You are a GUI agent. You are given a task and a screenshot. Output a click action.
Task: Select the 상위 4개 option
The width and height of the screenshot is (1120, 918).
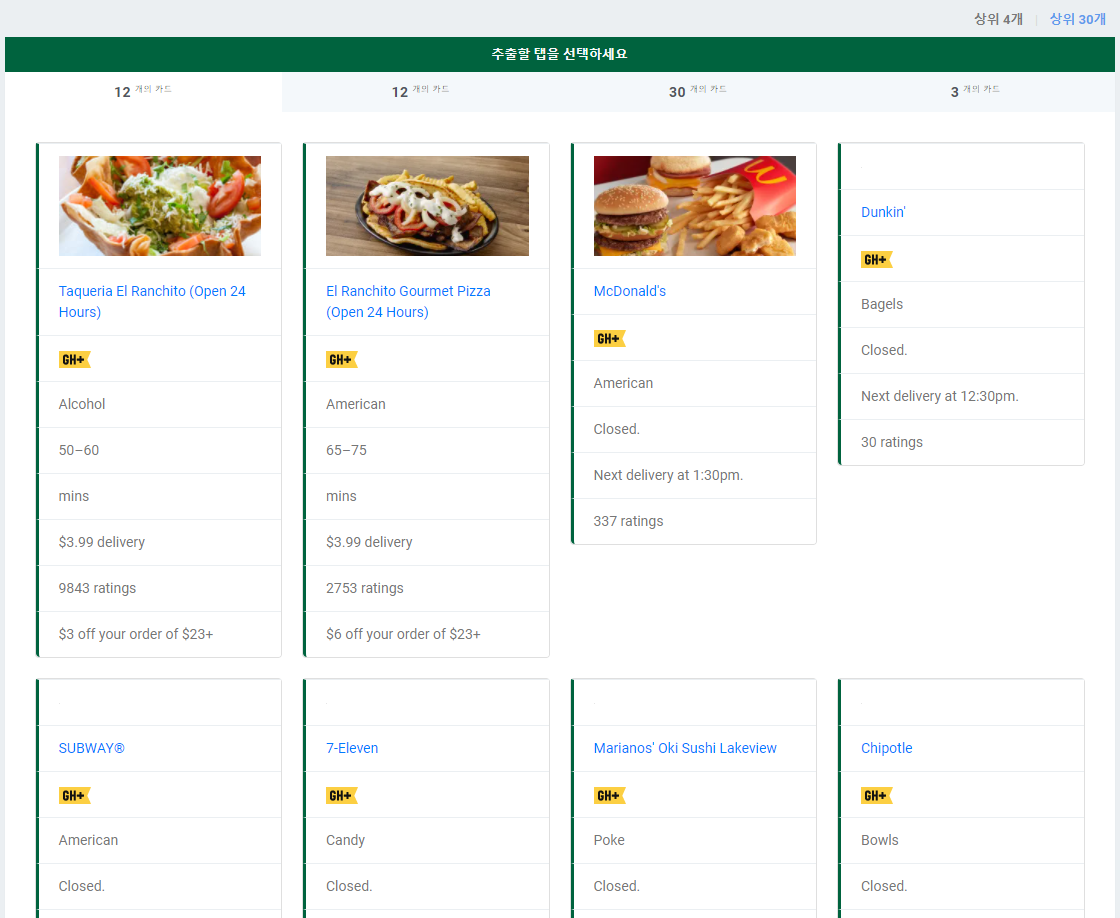(998, 19)
